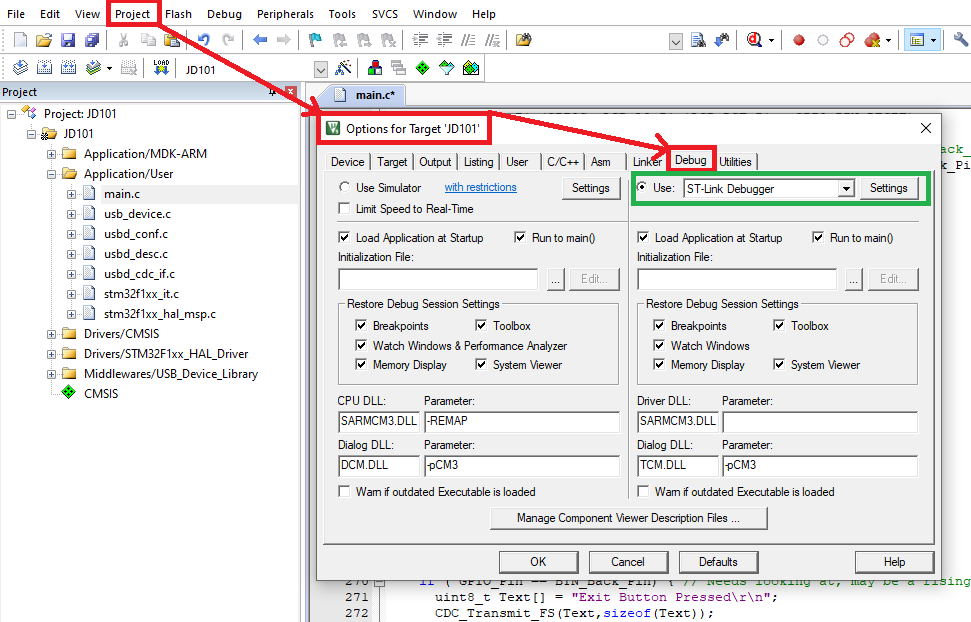Select usbd_conf.c in the project tree
Viewport: 971px width, 622px height.
[x=136, y=234]
